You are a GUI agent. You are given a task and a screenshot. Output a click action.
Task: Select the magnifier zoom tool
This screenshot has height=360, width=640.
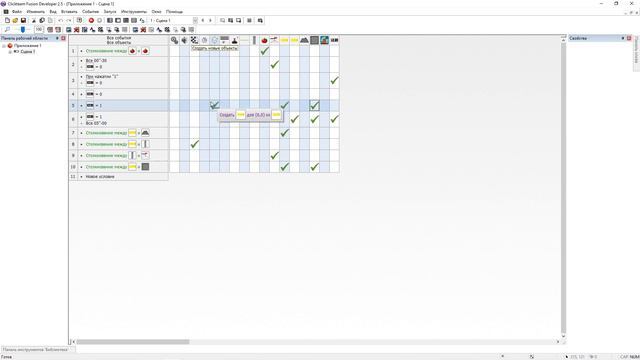point(7,30)
